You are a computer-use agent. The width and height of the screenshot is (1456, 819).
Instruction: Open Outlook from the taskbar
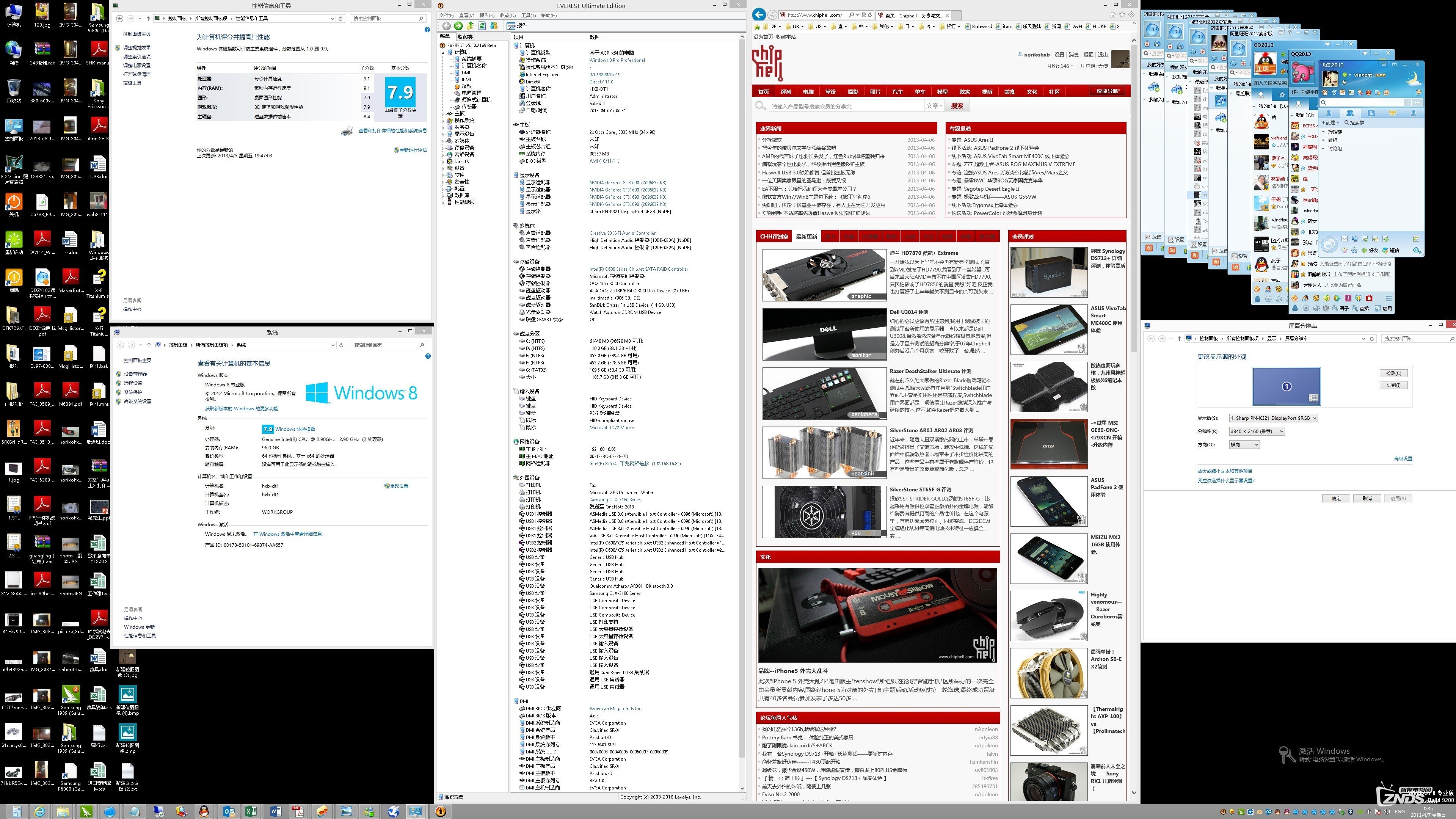[x=228, y=812]
